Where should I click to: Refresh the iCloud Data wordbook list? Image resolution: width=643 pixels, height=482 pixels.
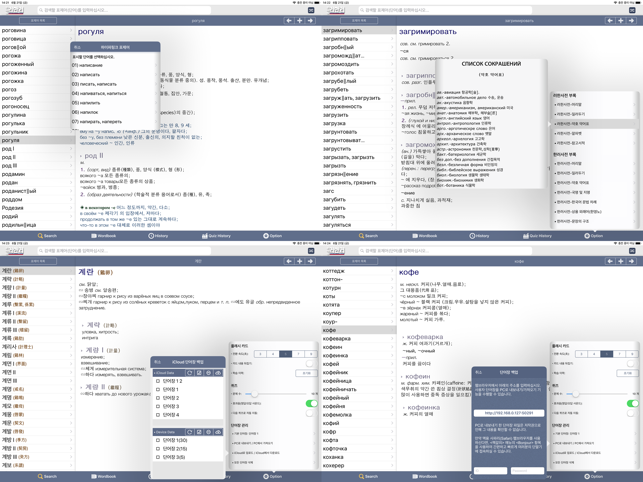click(x=189, y=373)
